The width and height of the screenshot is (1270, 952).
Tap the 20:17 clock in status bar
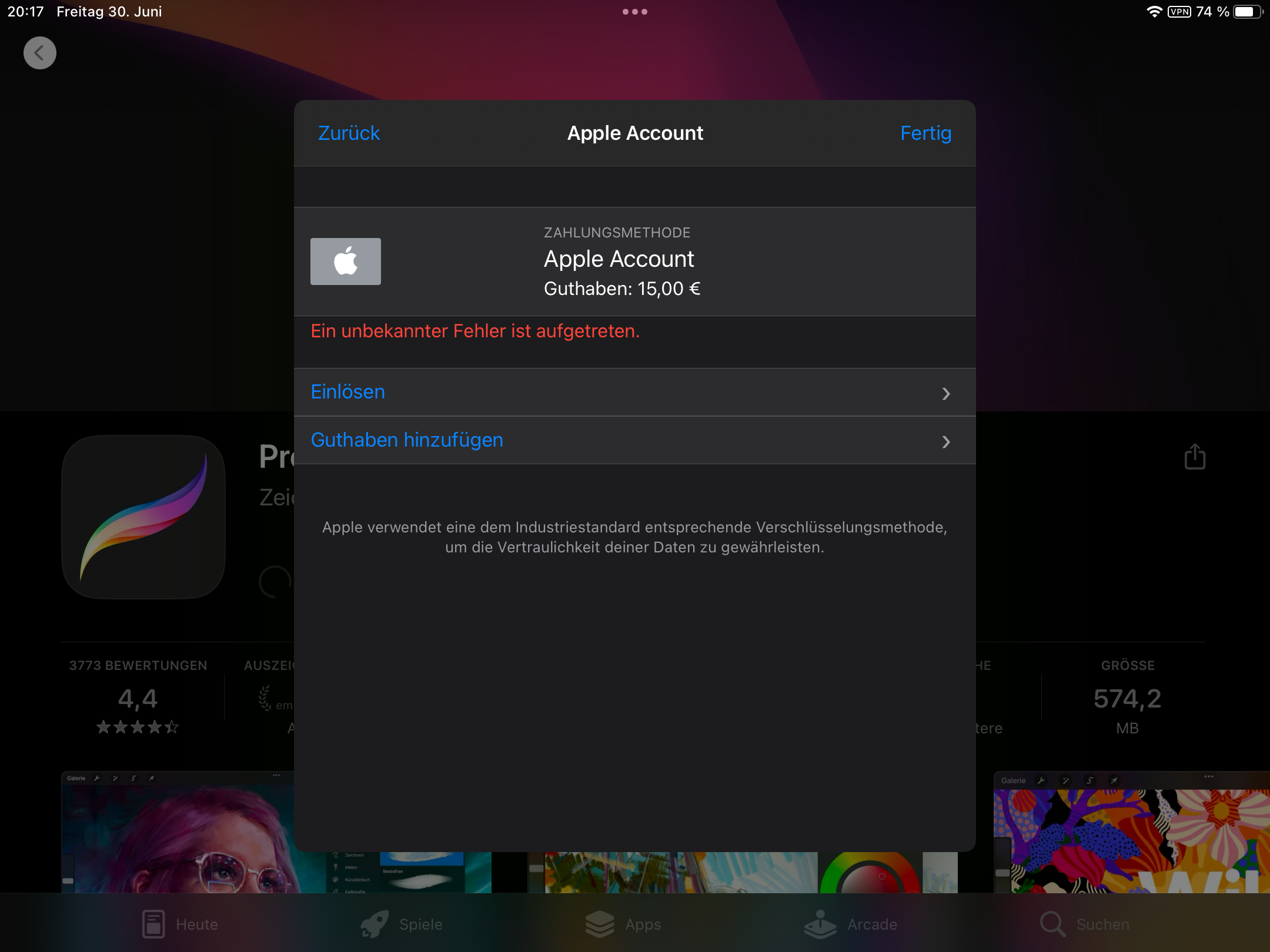[26, 12]
